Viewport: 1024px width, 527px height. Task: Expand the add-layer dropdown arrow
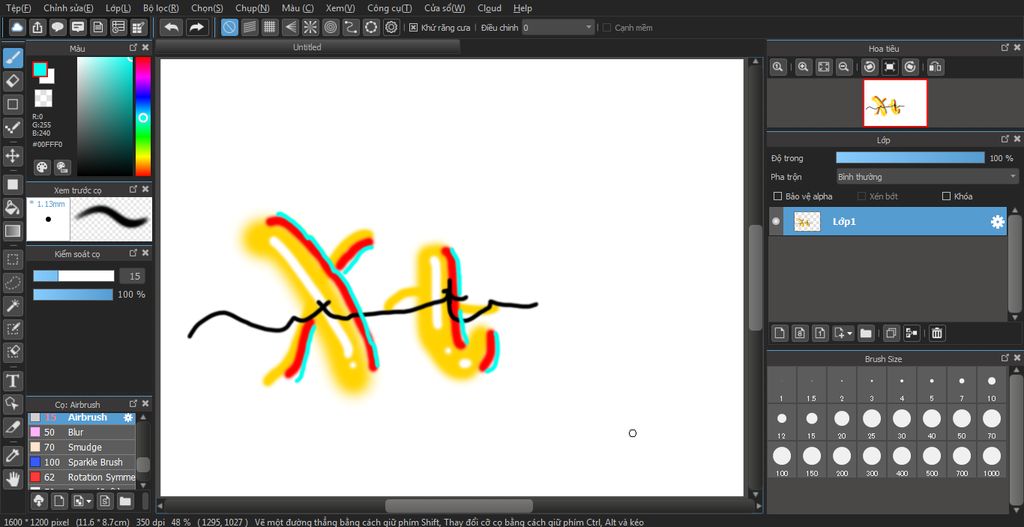pos(849,333)
